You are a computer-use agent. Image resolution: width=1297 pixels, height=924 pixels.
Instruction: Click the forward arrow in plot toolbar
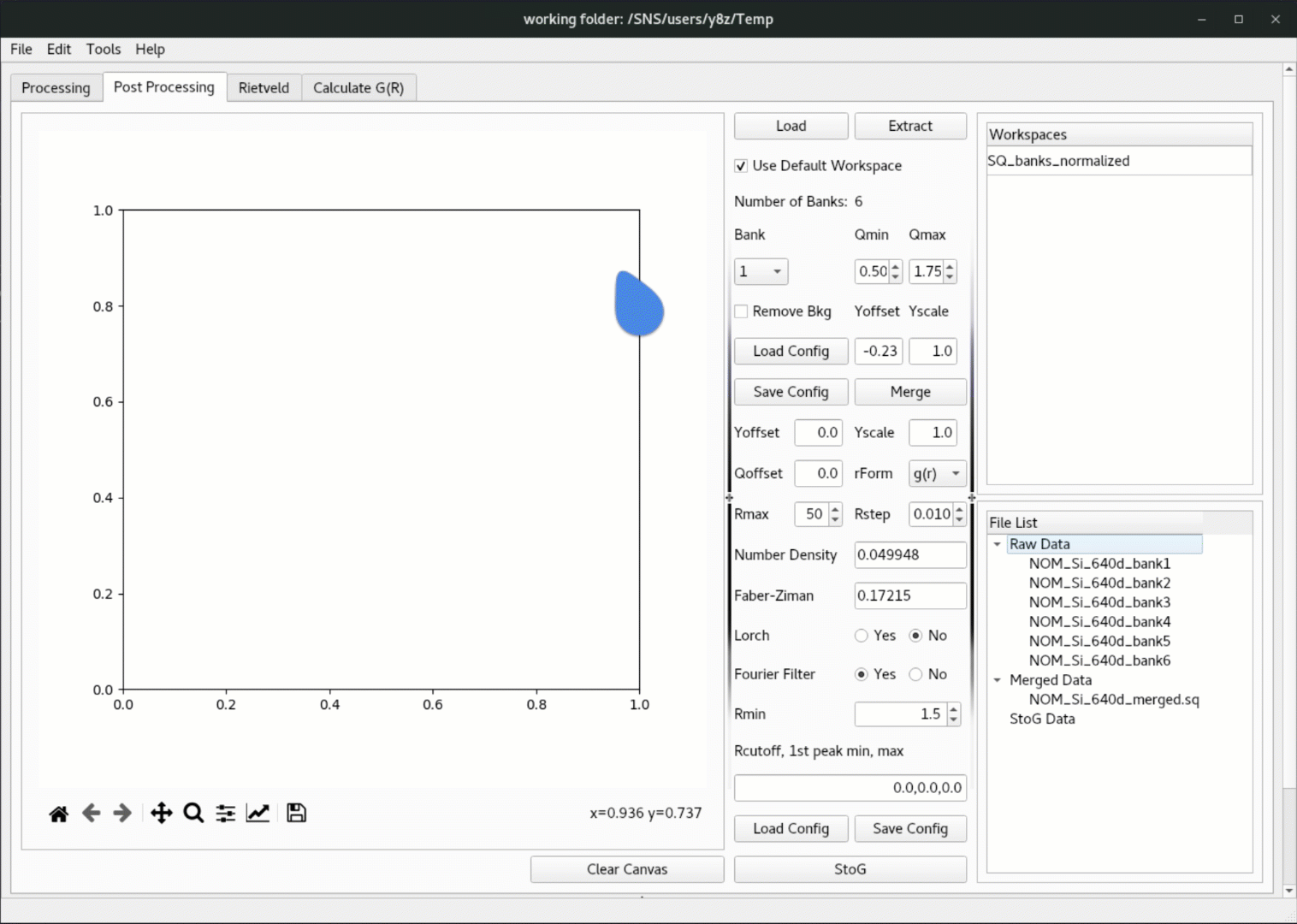(x=122, y=814)
